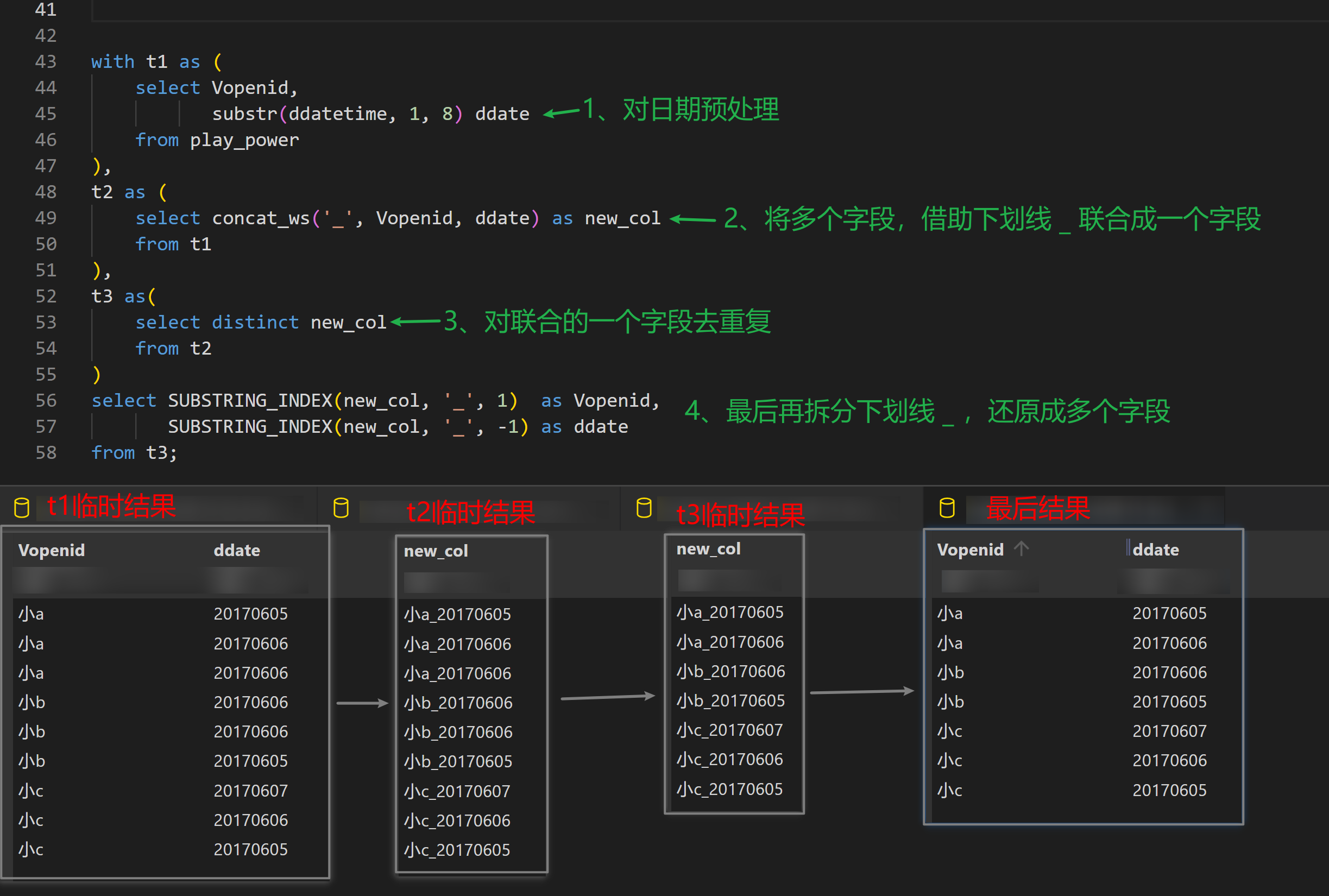1329x896 pixels.
Task: Click line number 52 in gutter
Action: coord(46,296)
